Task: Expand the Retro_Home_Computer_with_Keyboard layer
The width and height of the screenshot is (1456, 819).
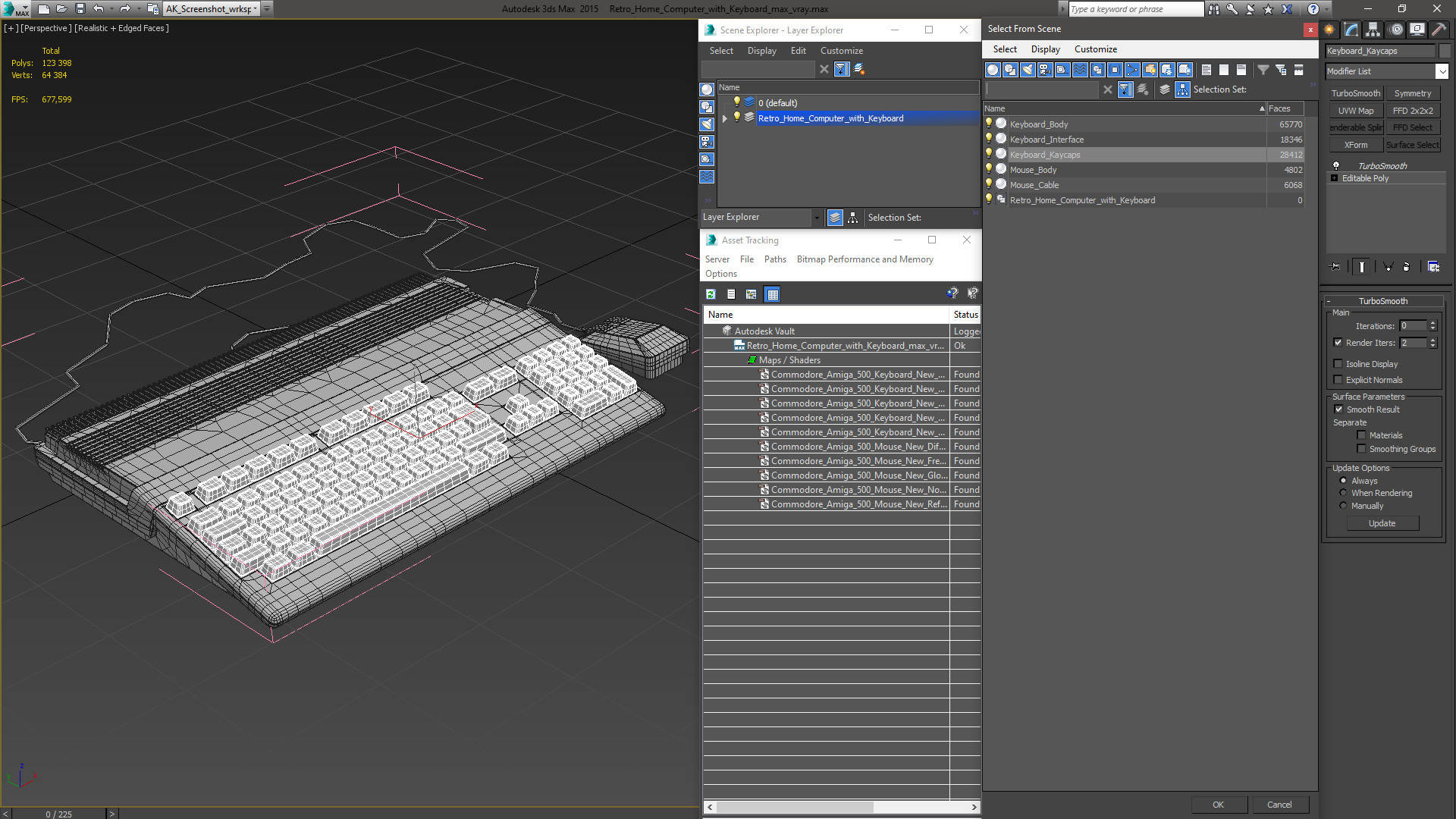Action: pyautogui.click(x=725, y=118)
